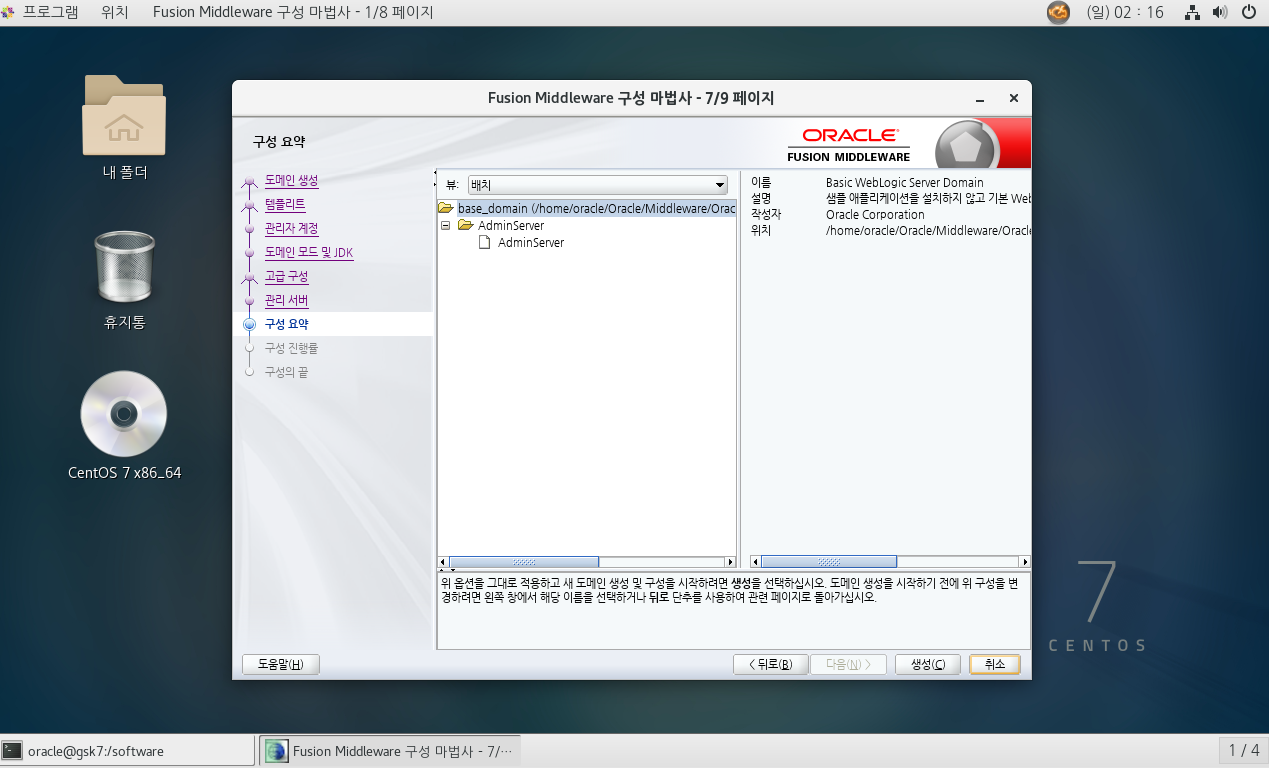Image resolution: width=1269 pixels, height=768 pixels.
Task: Collapse the AdminServer folder node
Action: pos(445,226)
